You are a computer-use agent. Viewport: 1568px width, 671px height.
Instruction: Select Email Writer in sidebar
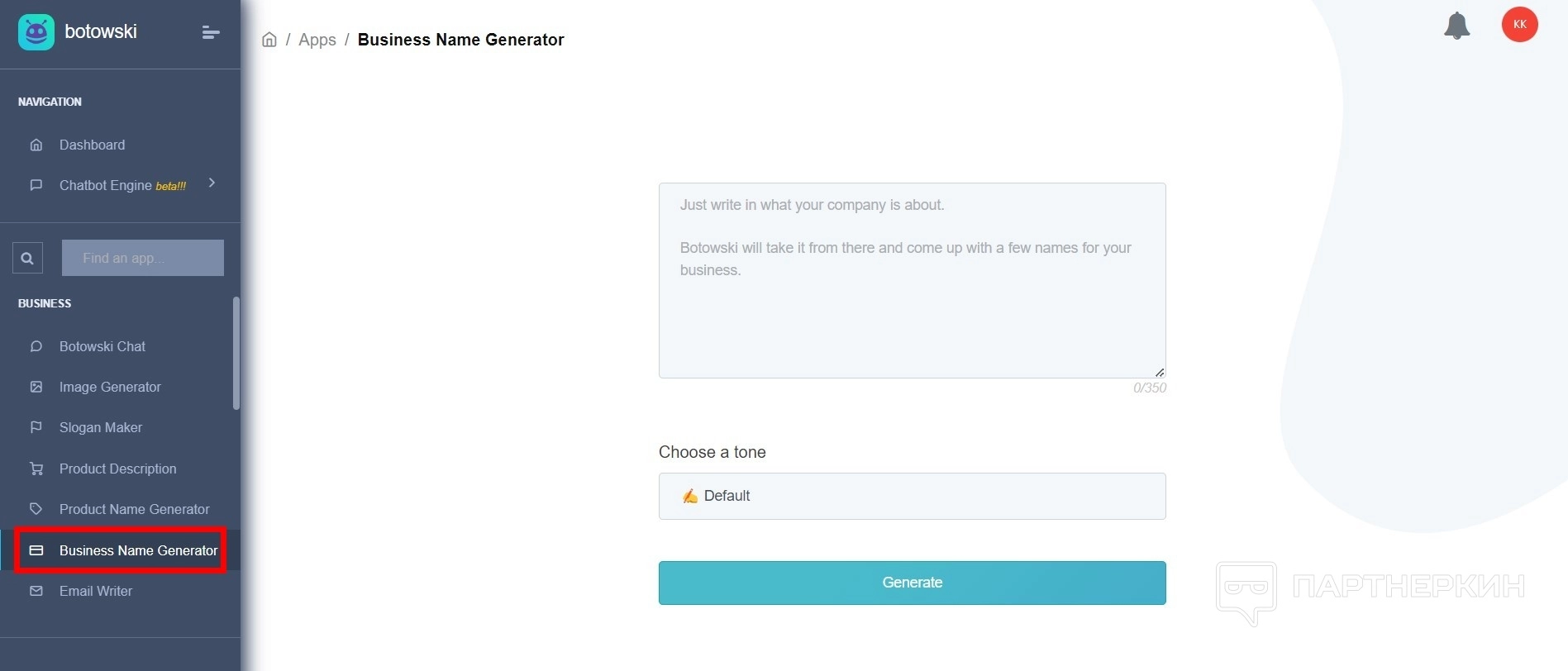tap(95, 591)
